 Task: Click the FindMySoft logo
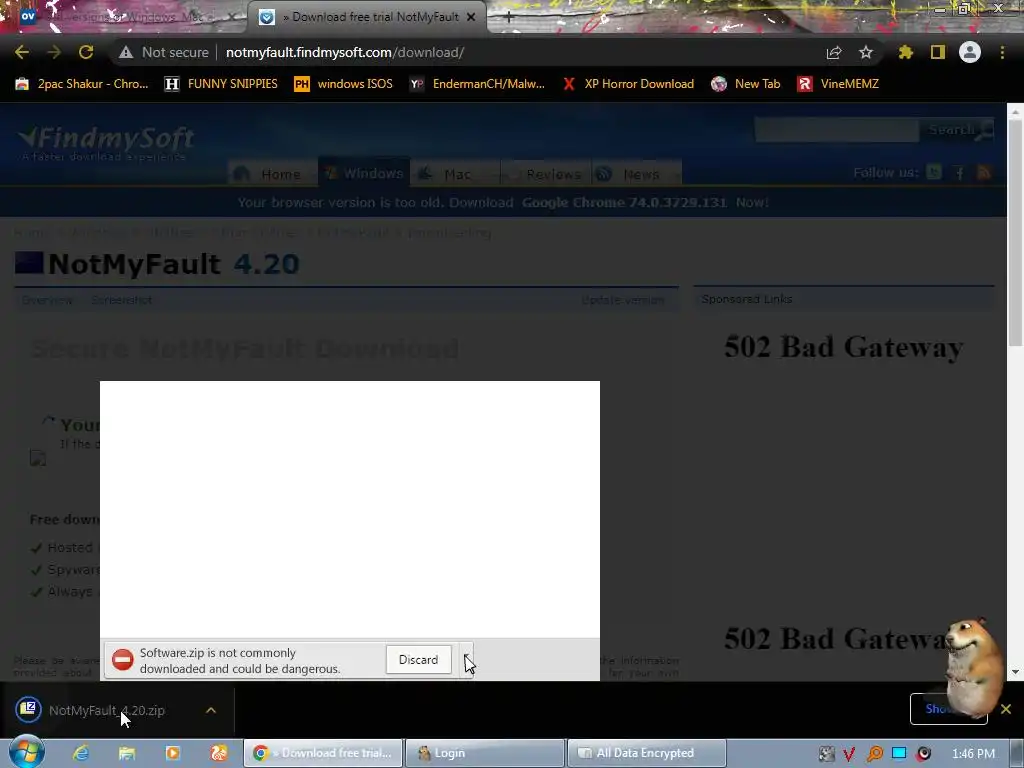tap(106, 142)
